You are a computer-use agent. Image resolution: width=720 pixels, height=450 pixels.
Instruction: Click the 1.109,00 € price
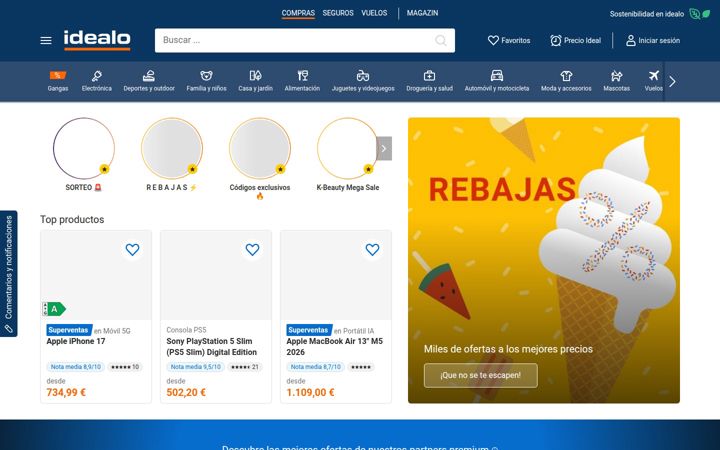pyautogui.click(x=310, y=393)
